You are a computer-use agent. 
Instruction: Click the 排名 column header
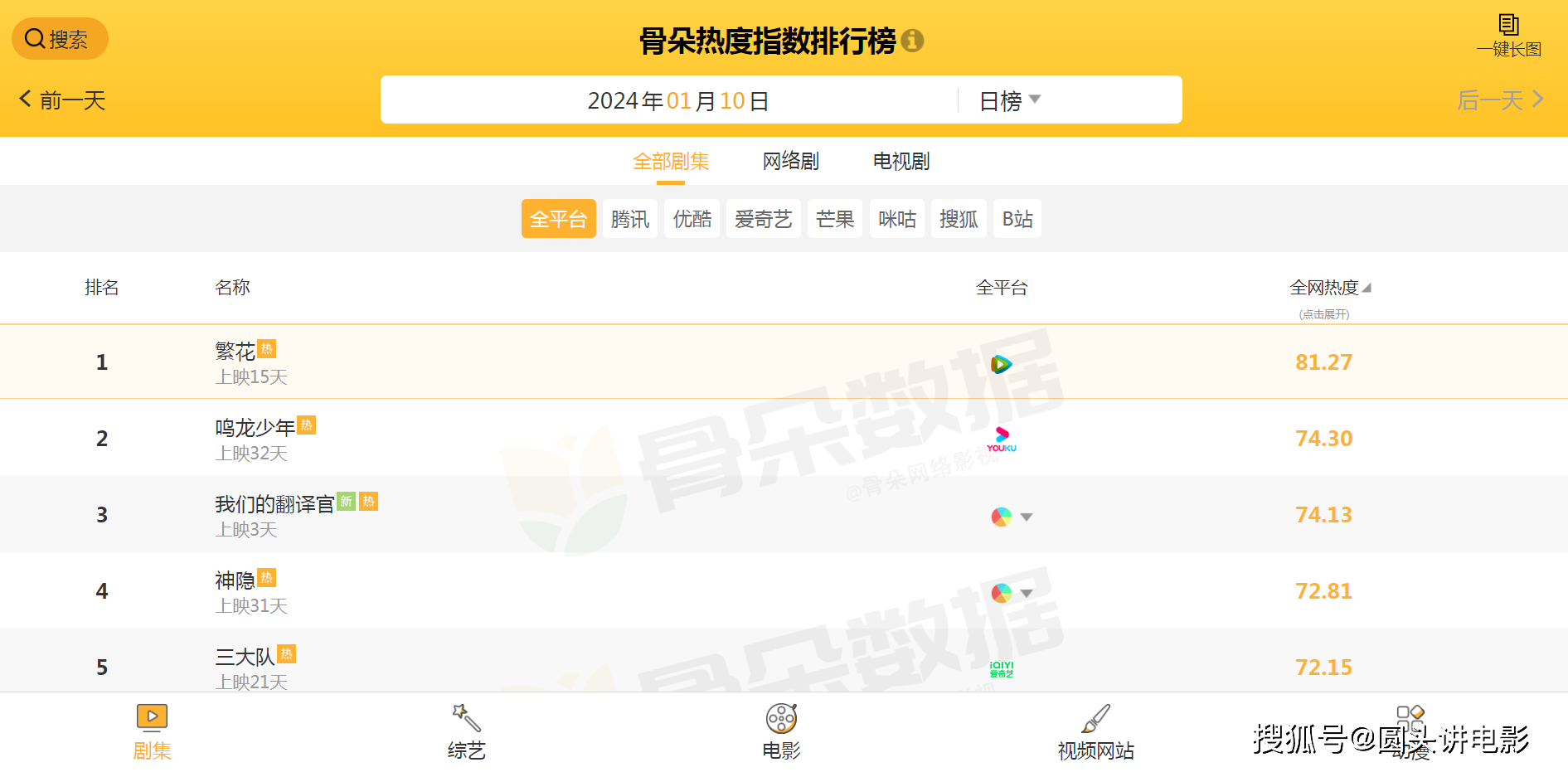(x=102, y=288)
